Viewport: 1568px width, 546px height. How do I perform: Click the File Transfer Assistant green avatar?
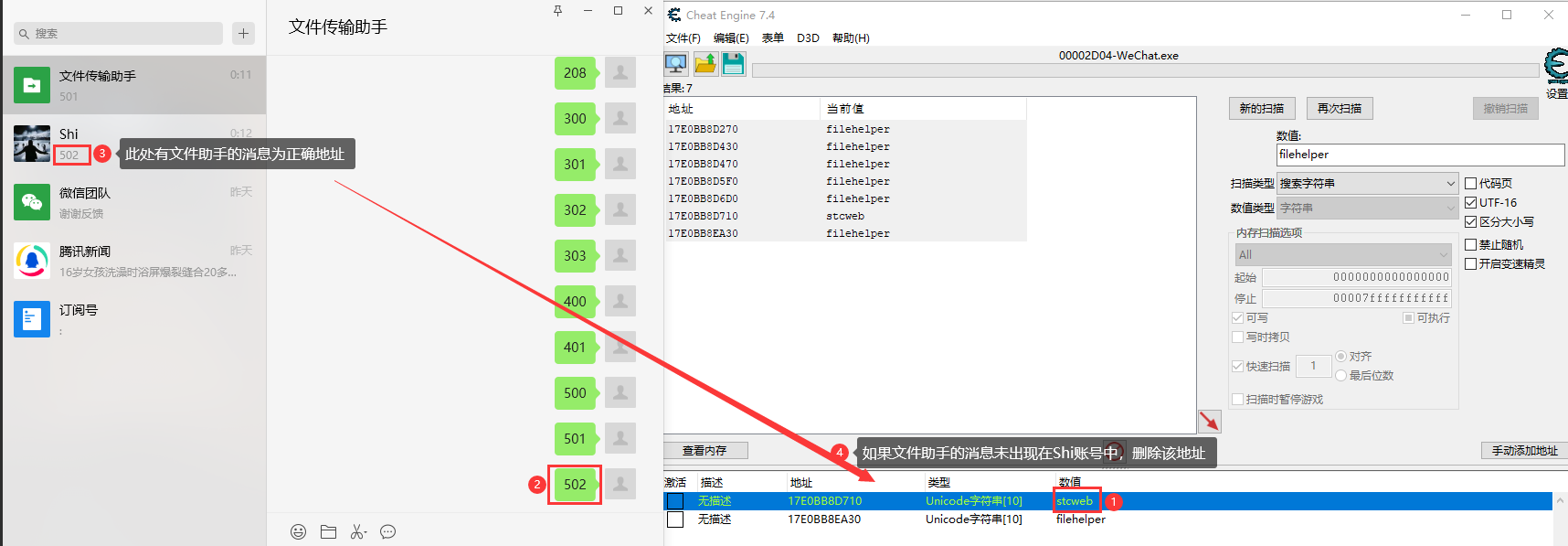pos(32,85)
